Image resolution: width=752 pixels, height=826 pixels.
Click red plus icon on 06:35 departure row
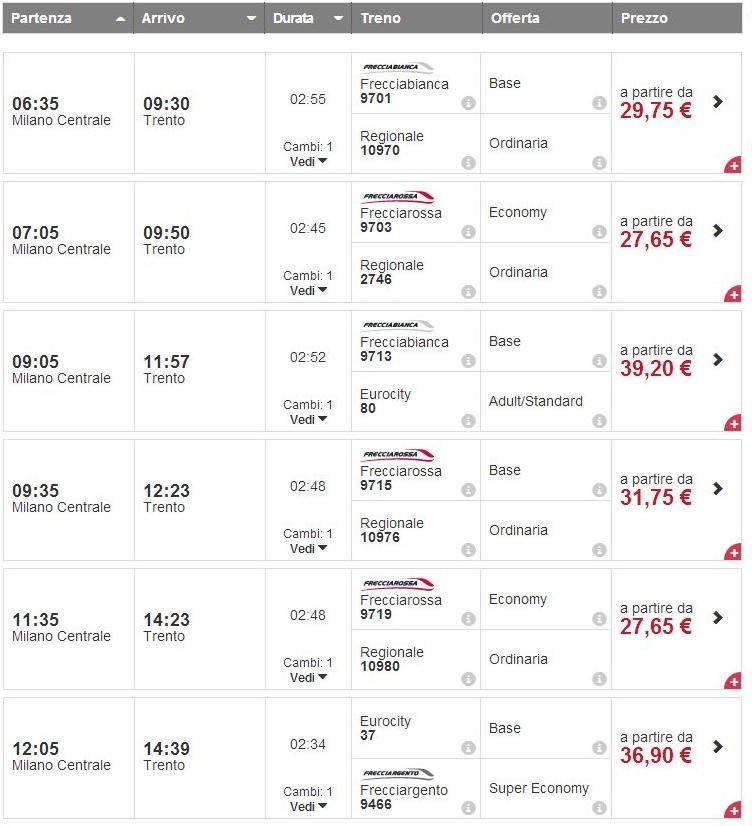(733, 166)
